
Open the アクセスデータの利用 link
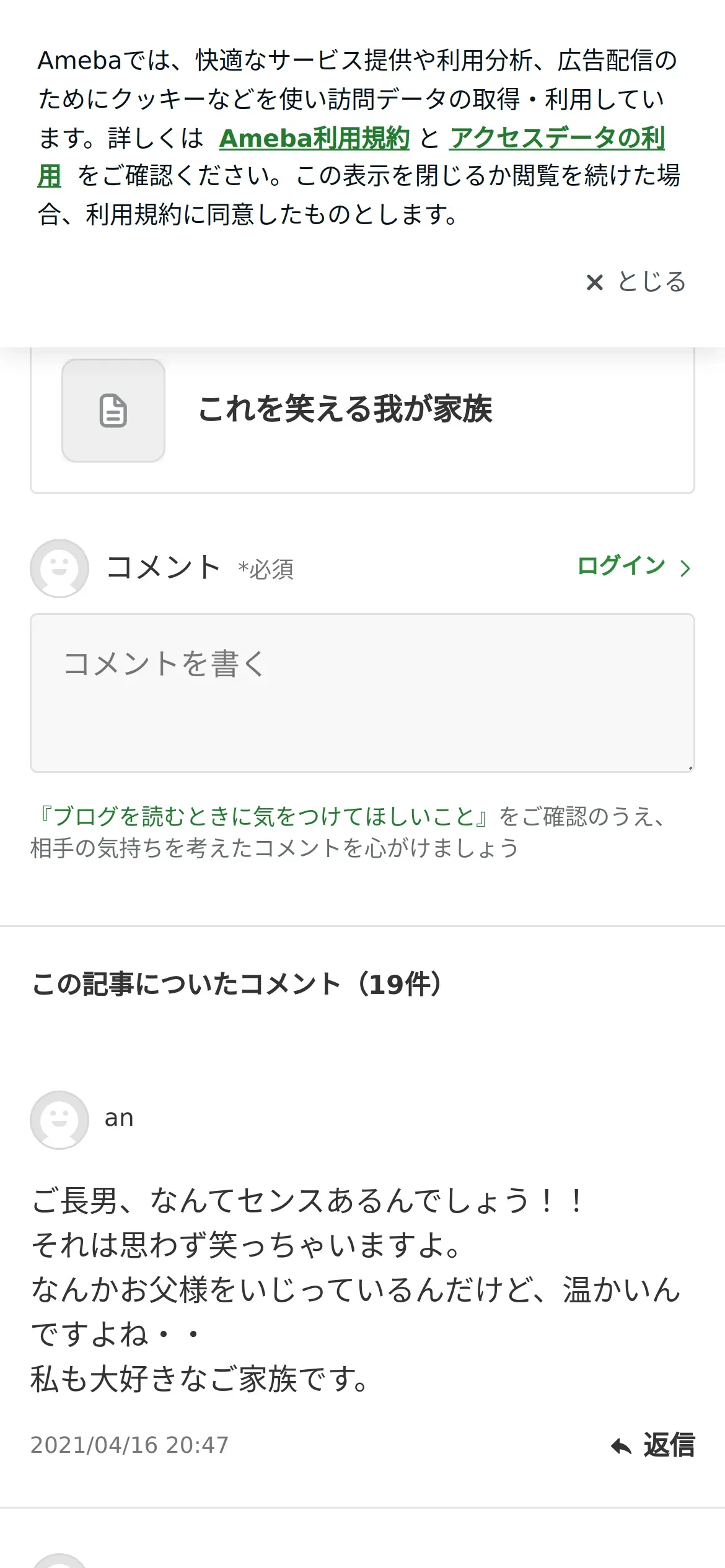pyautogui.click(x=556, y=138)
